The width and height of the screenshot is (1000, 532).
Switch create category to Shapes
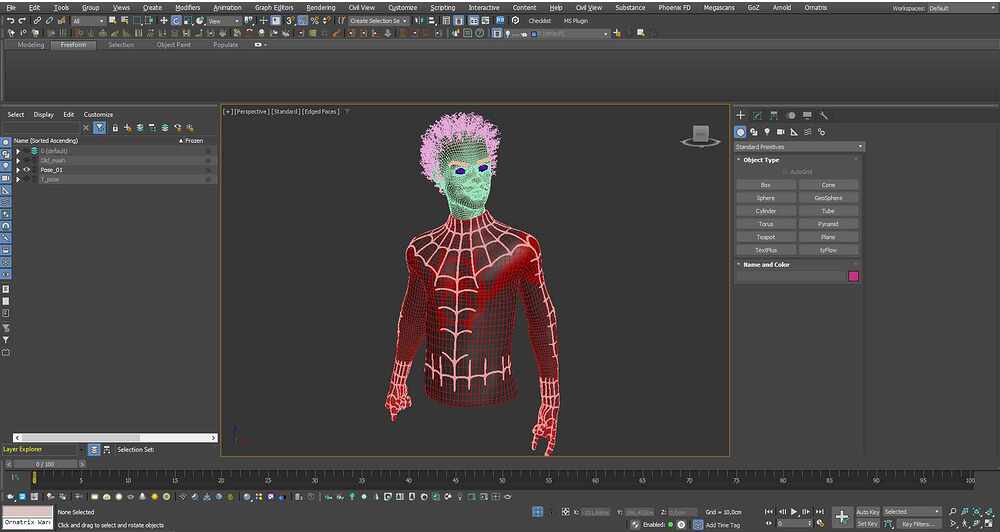tap(753, 132)
